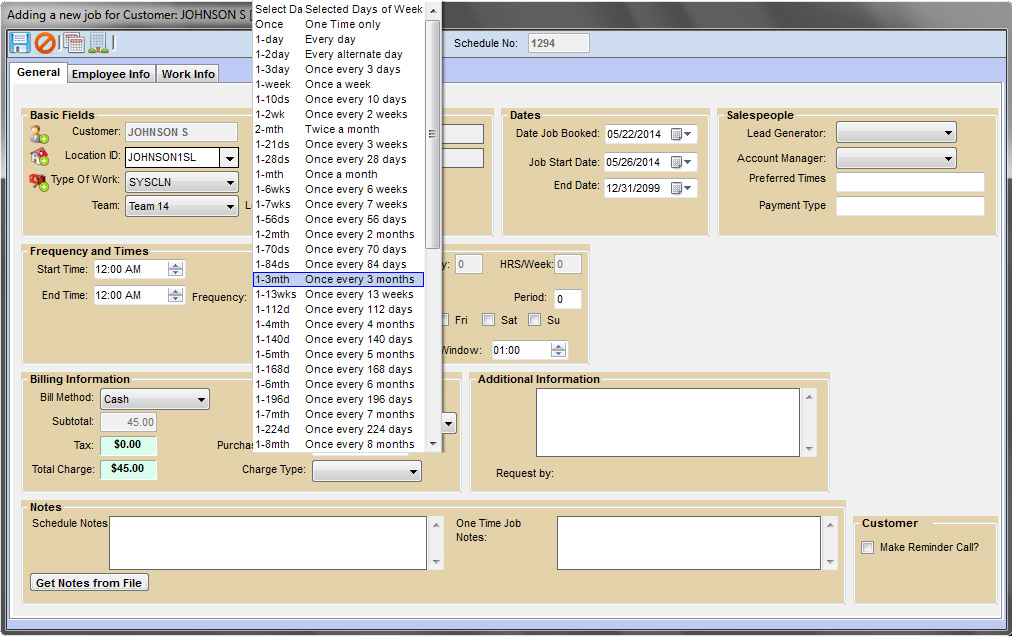Screen dimensions: 1012x636
Task: Open the Lead Generator dropdown
Action: tap(948, 133)
